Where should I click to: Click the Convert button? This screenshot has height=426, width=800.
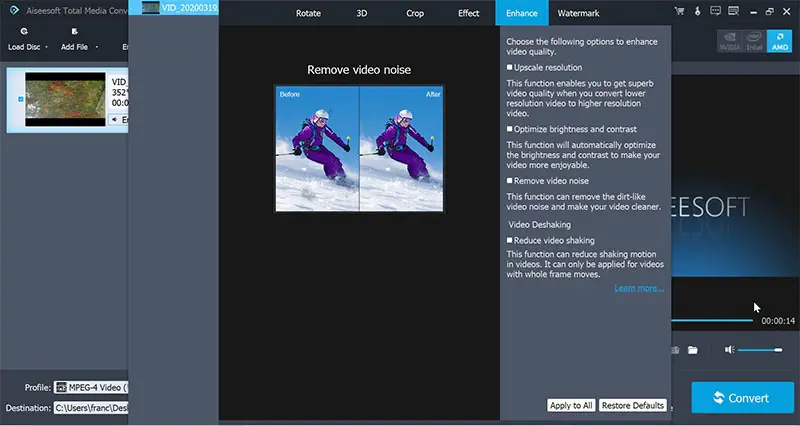pos(742,397)
